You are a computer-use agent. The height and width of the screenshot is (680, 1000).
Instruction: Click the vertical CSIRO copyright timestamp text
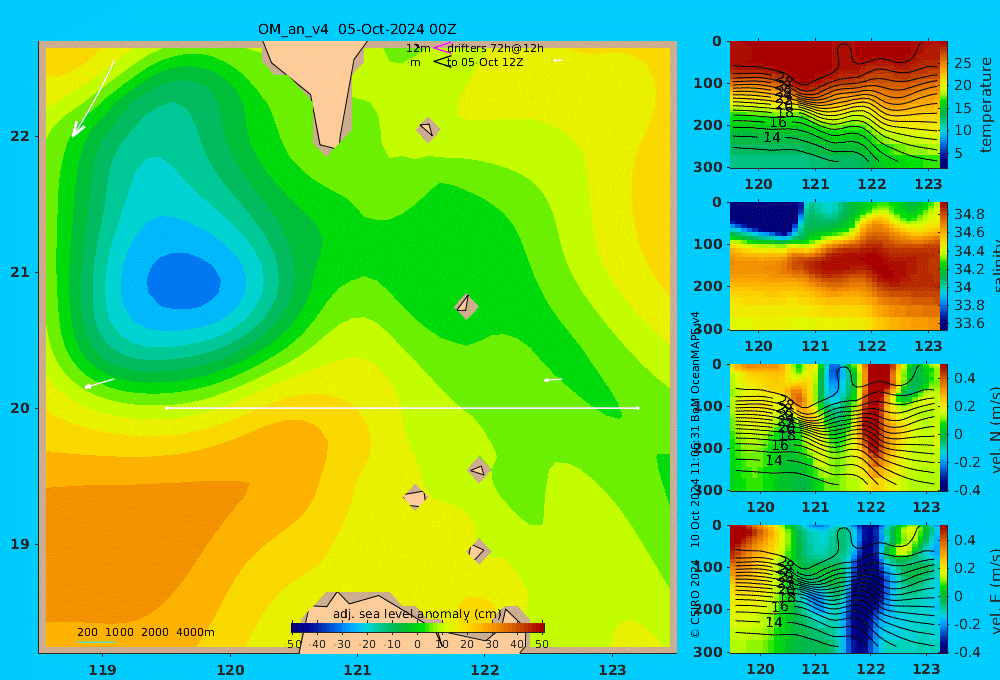pos(695,475)
